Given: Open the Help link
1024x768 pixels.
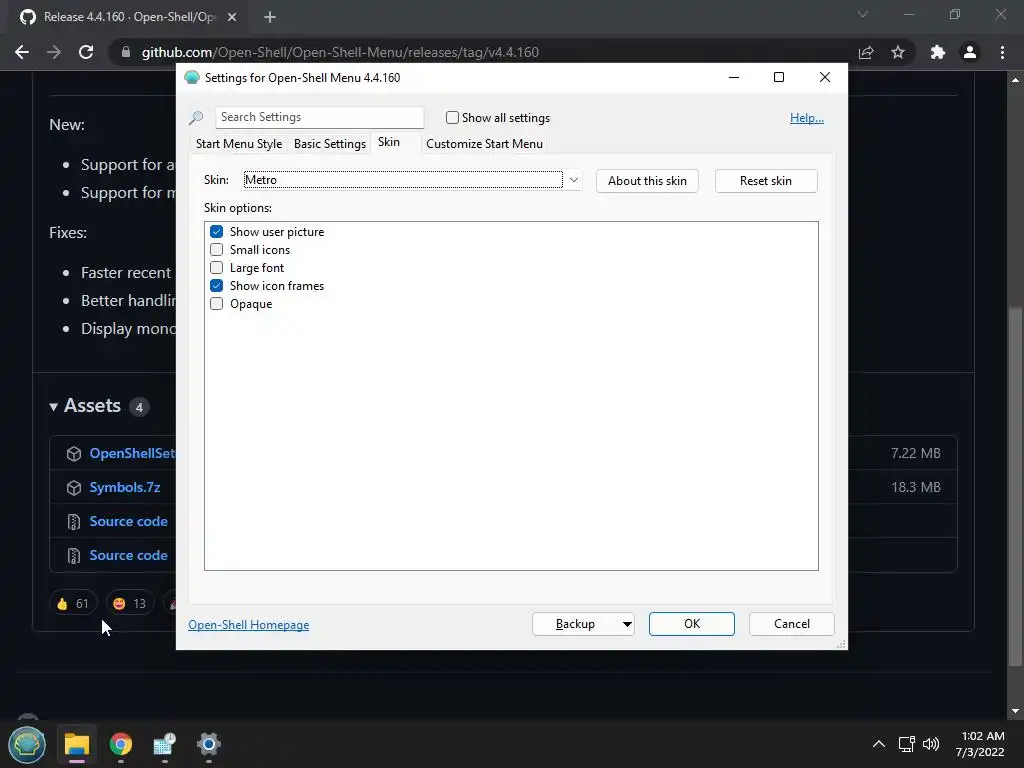Looking at the screenshot, I should (x=807, y=118).
